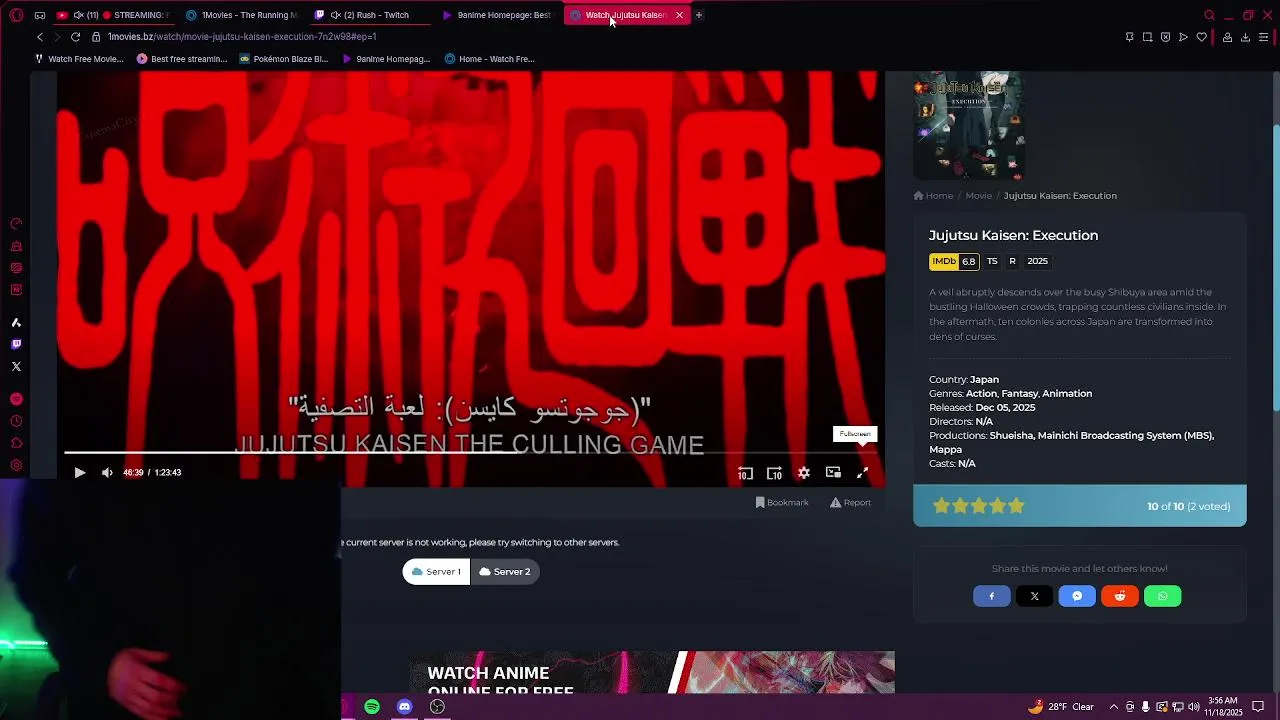Reload the current page
This screenshot has height=720, width=1280.
pyautogui.click(x=75, y=37)
